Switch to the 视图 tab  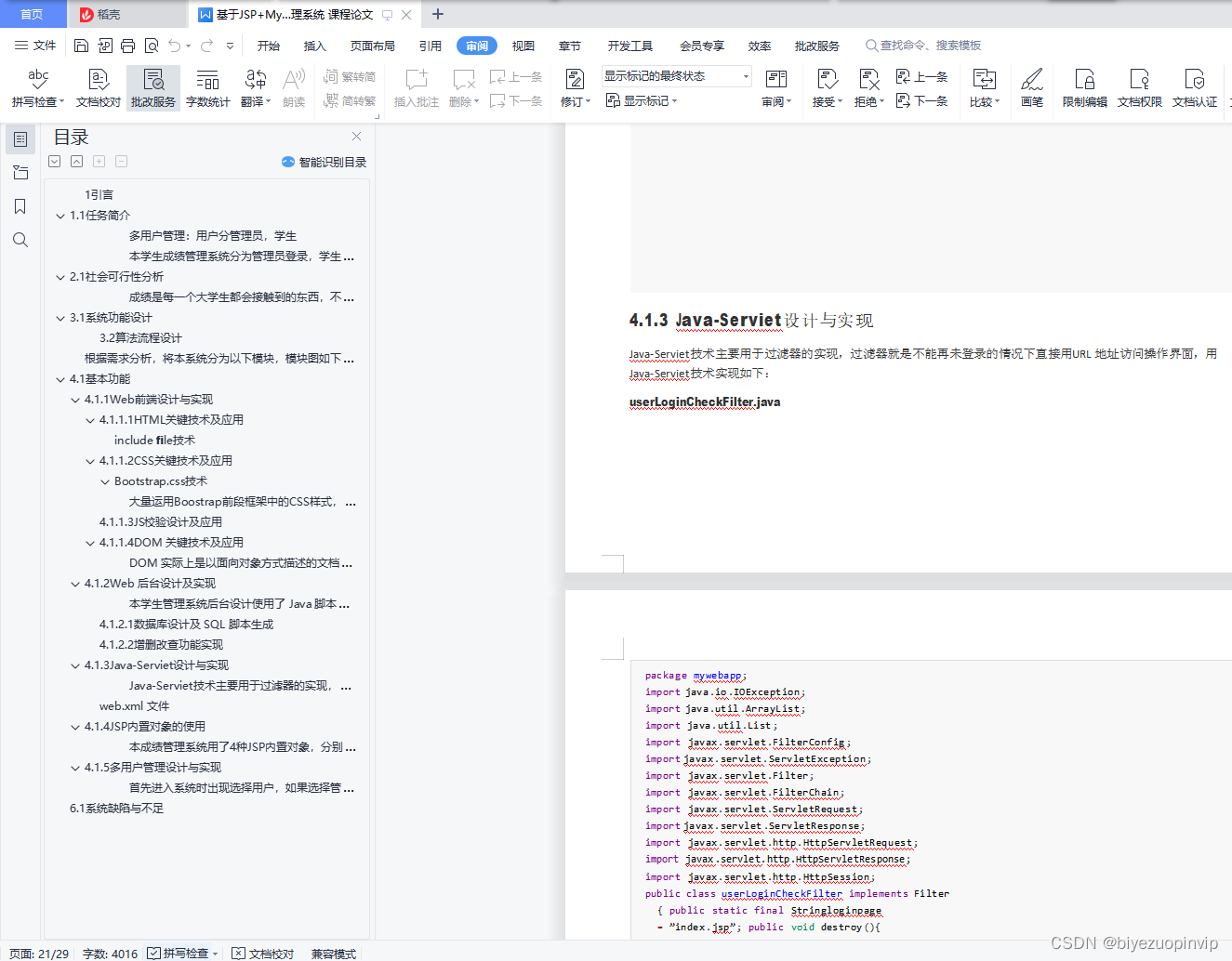[523, 46]
